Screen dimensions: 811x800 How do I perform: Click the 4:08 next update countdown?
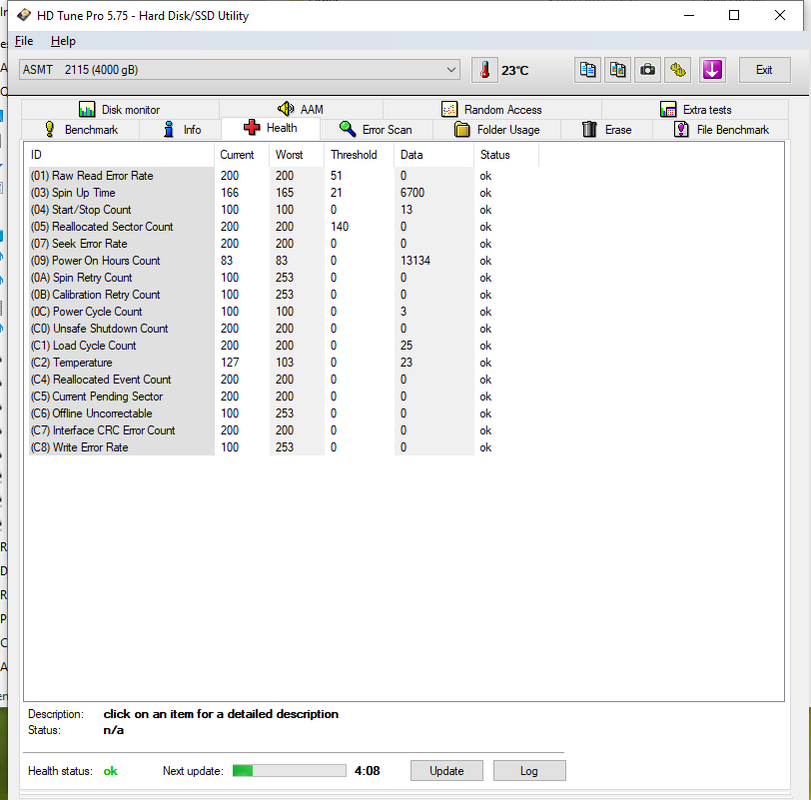coord(367,771)
